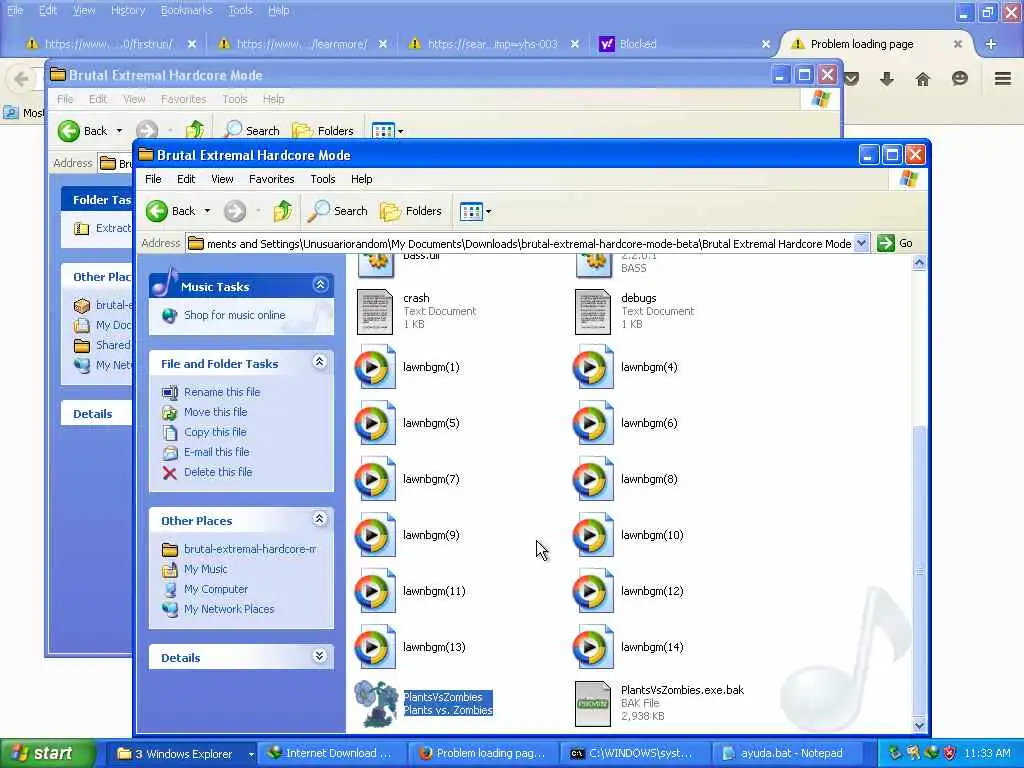The width and height of the screenshot is (1024, 768).
Task: Click the Windows start button
Action: (x=47, y=753)
